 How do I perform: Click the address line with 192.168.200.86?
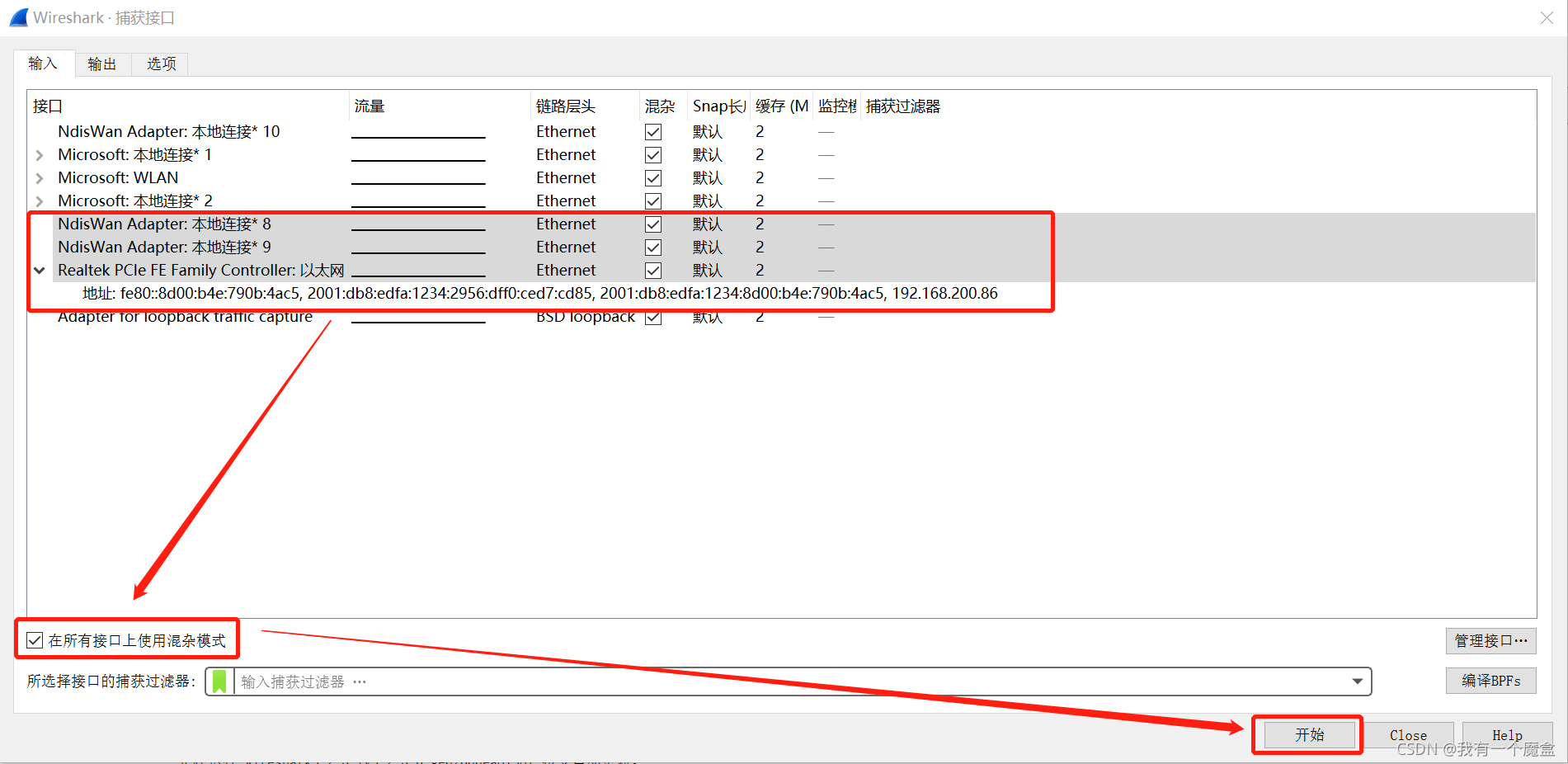click(539, 294)
